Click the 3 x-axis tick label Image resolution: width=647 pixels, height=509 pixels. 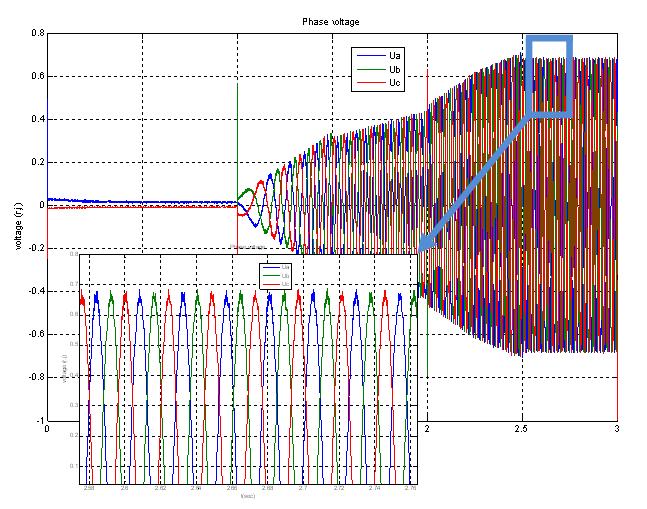pyautogui.click(x=617, y=429)
